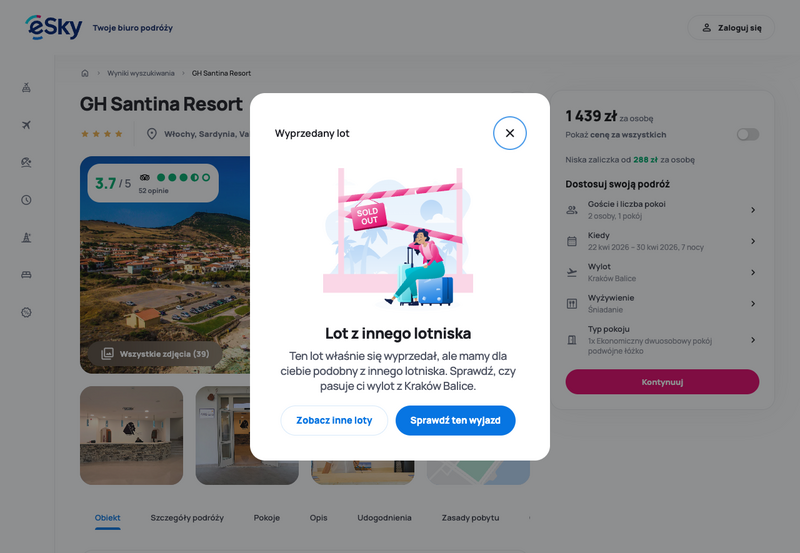Open beach holidays via umbrella sidebar icon
Viewport: 800px width, 553px height.
tap(27, 162)
